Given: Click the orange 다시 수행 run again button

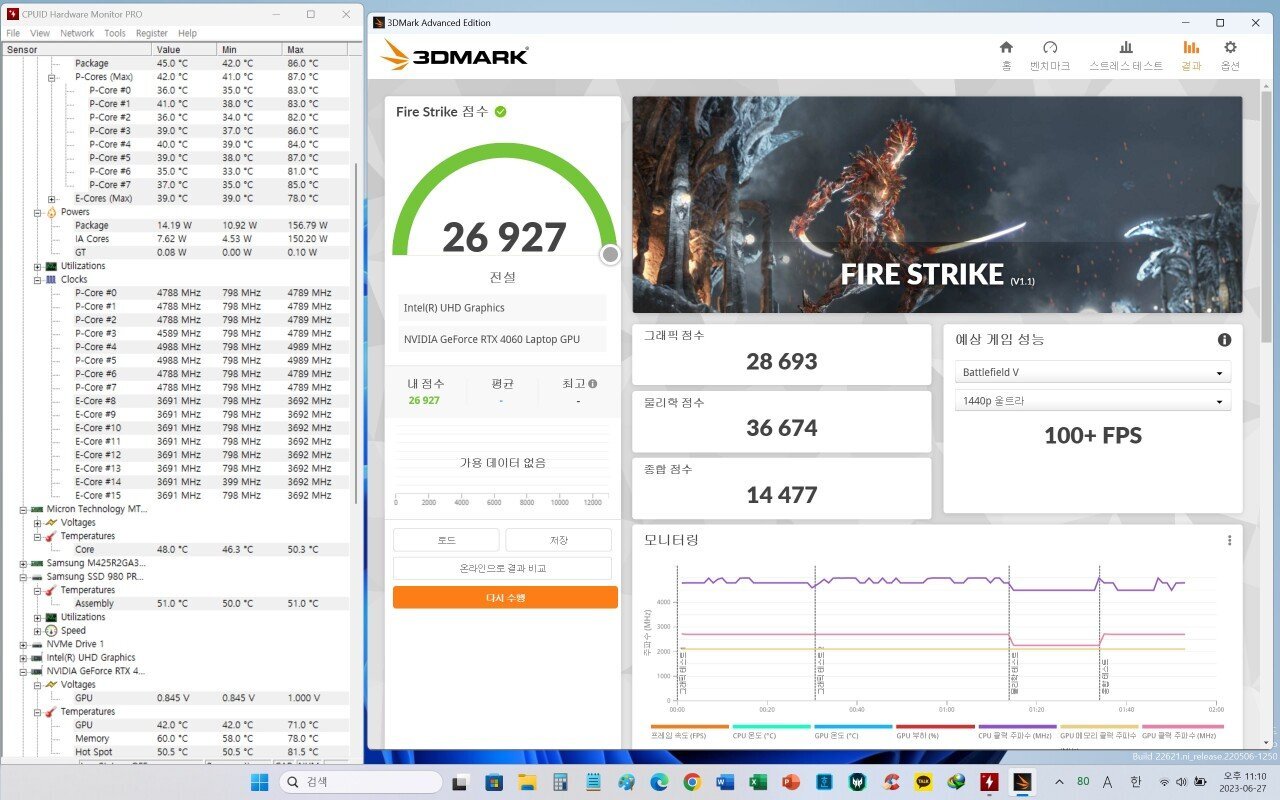Looking at the screenshot, I should click(x=505, y=597).
